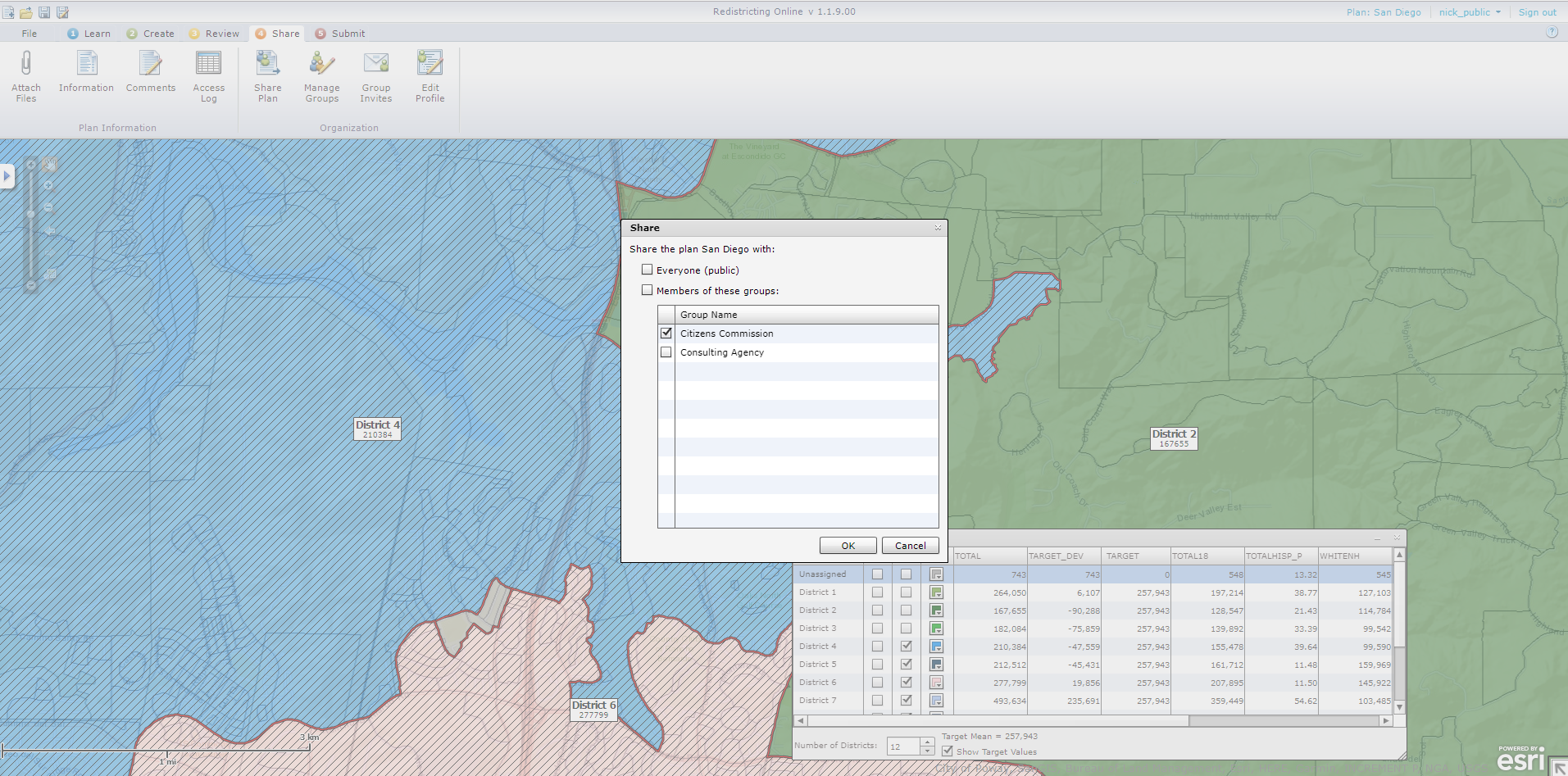Uncheck the checked box in District 4 row
The image size is (1568, 776).
[x=907, y=647]
